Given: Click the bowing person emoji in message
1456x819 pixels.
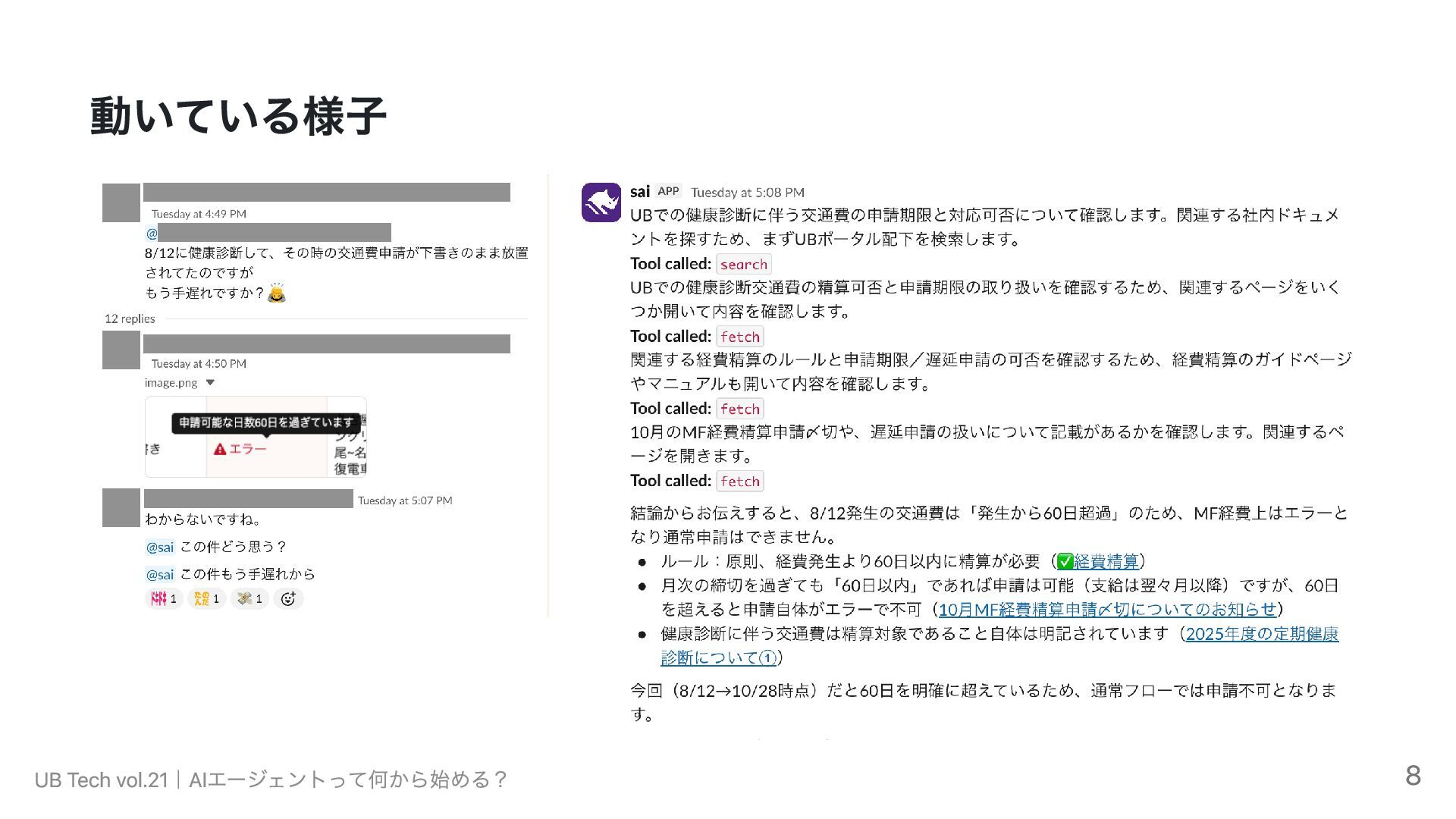Looking at the screenshot, I should (277, 293).
